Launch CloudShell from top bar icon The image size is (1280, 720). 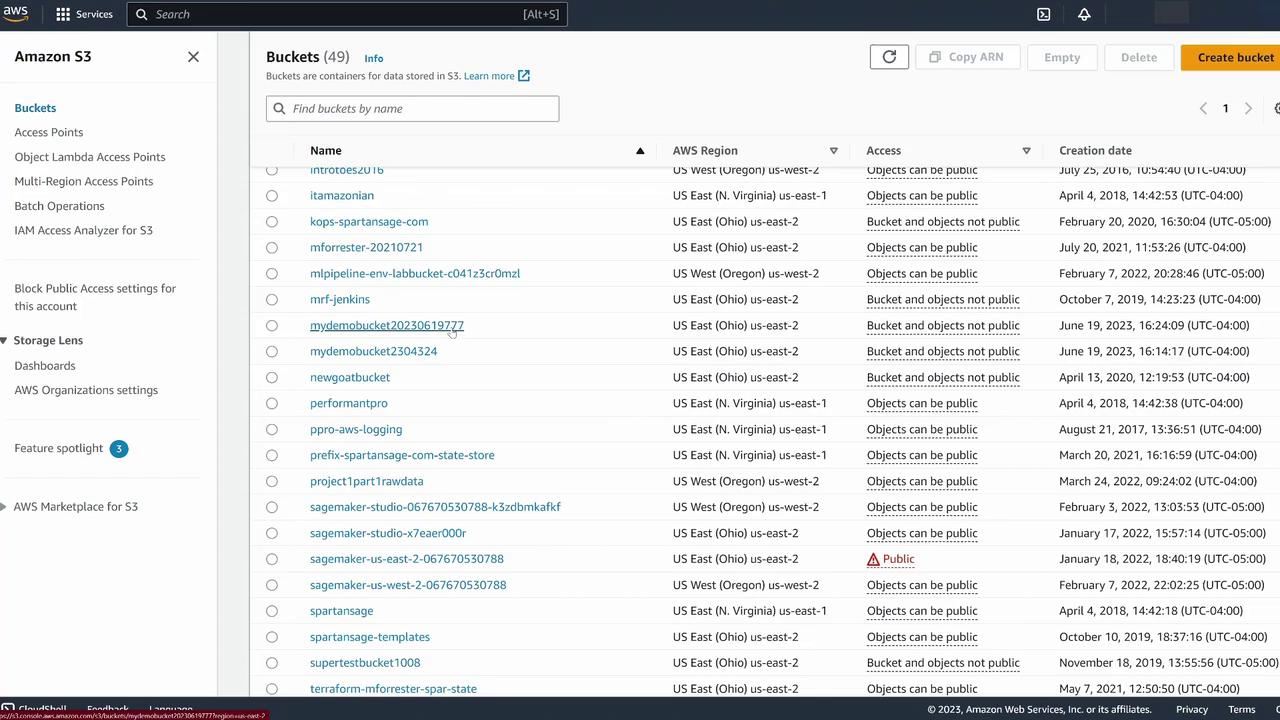[x=1043, y=14]
